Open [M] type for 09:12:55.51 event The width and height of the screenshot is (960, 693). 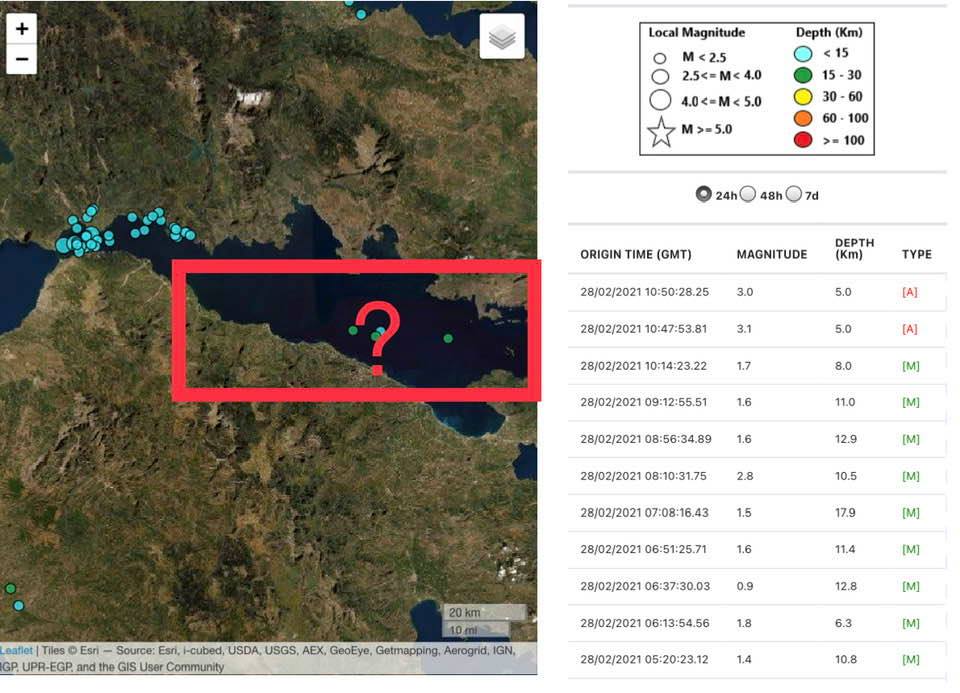point(911,402)
